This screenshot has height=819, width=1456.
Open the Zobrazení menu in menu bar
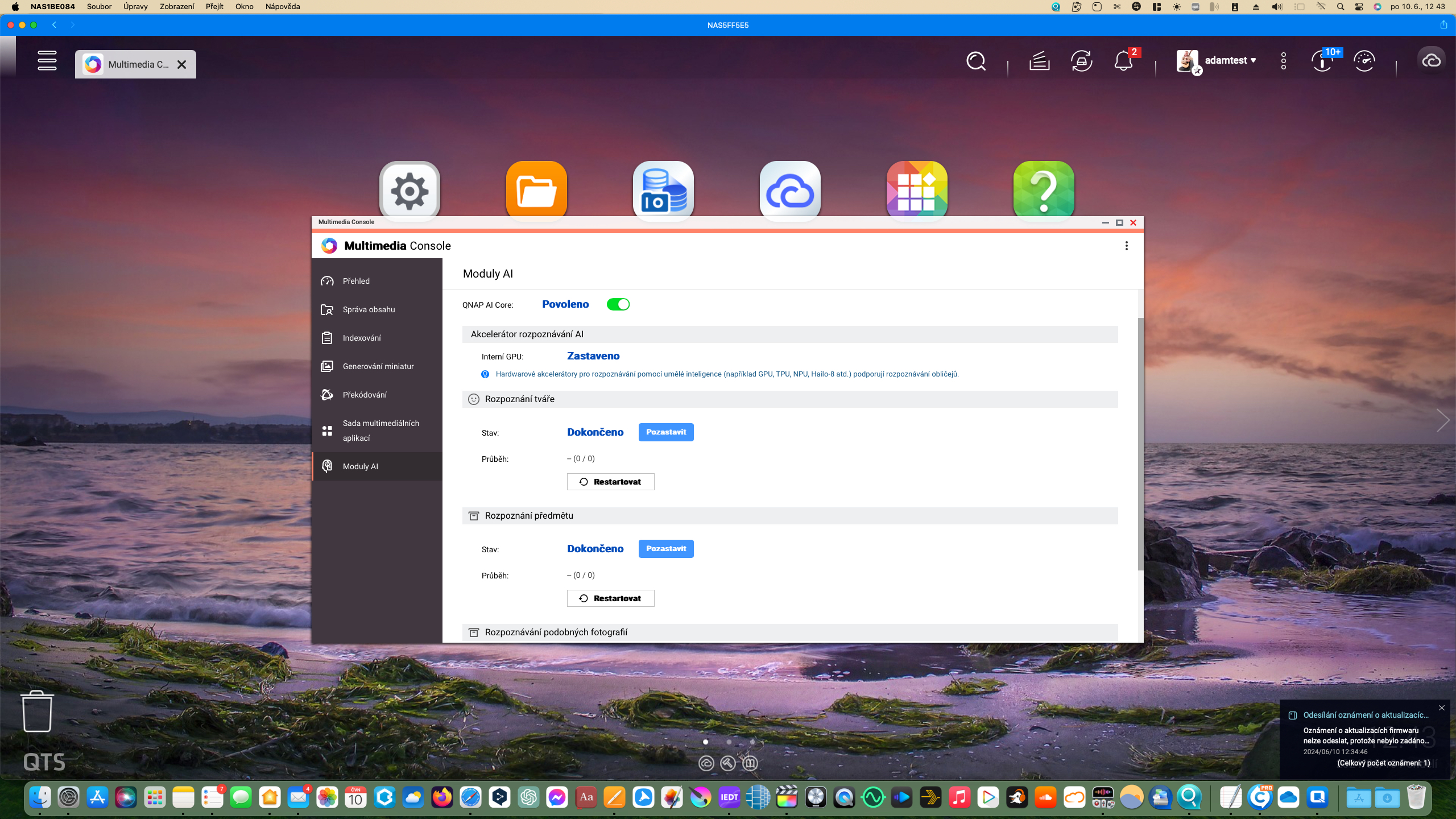point(176,7)
